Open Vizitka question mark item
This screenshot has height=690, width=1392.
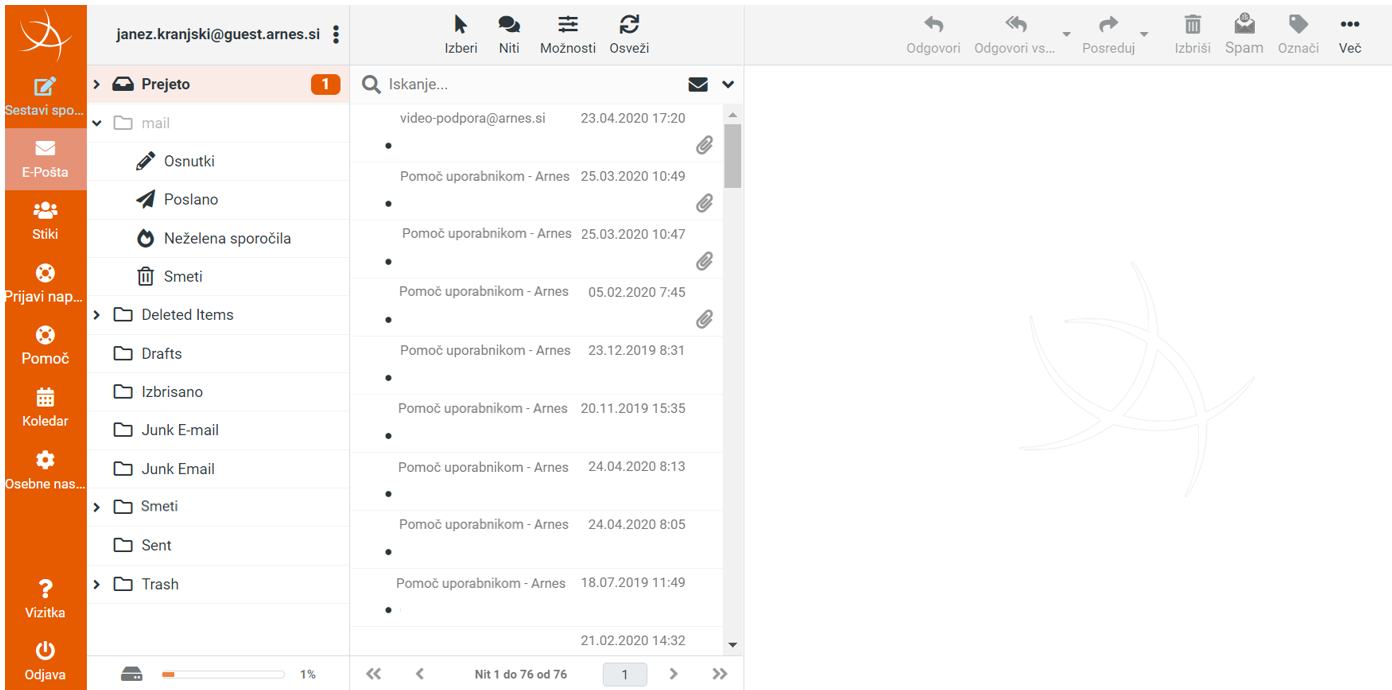(44, 598)
